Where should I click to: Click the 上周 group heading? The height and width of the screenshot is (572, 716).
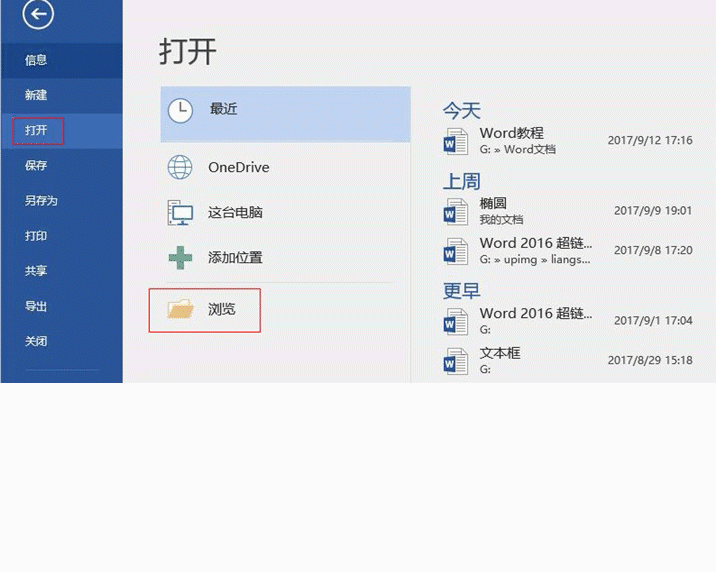point(462,182)
